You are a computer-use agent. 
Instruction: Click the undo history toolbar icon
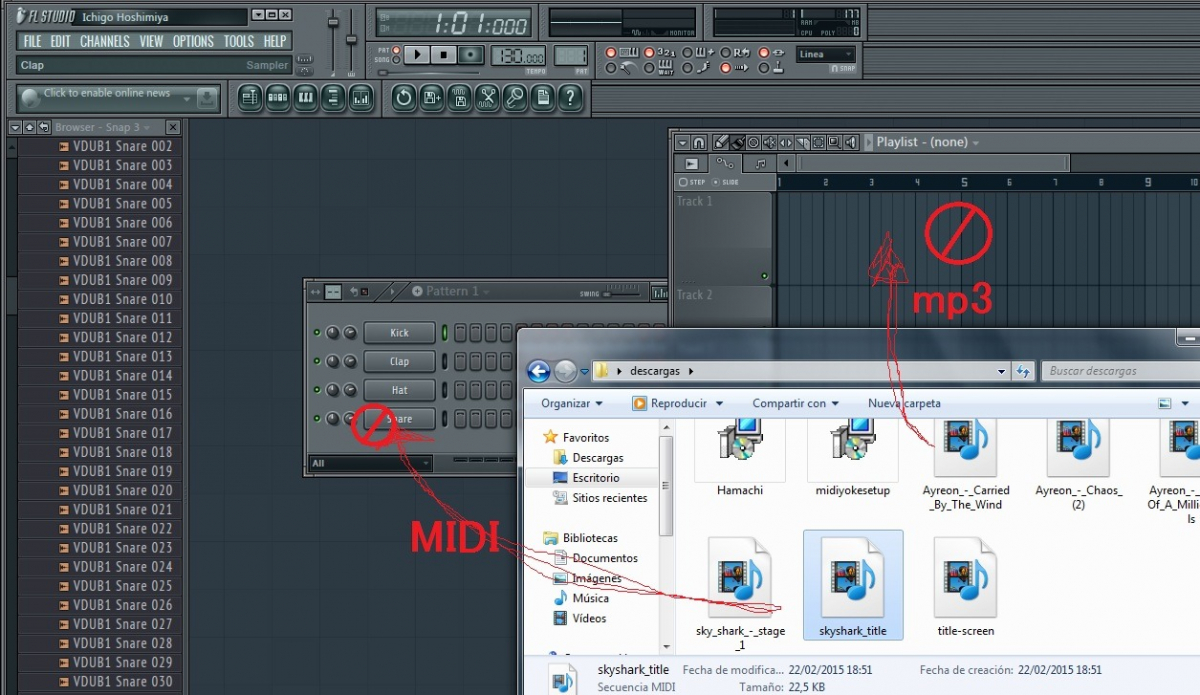point(404,98)
